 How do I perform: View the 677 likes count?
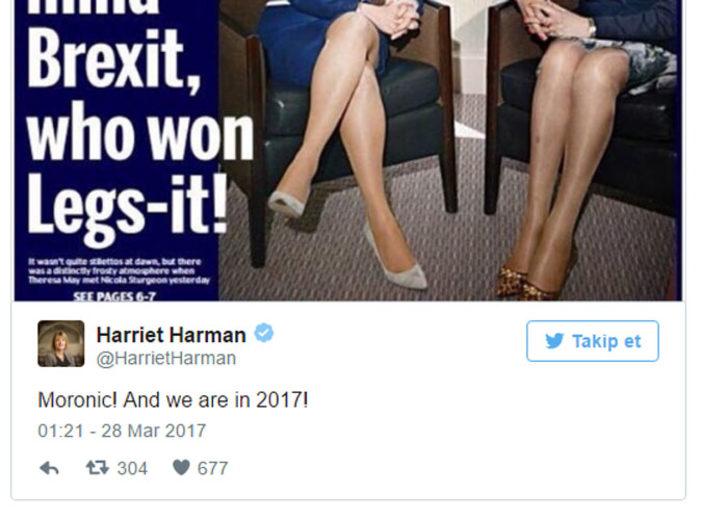213,468
